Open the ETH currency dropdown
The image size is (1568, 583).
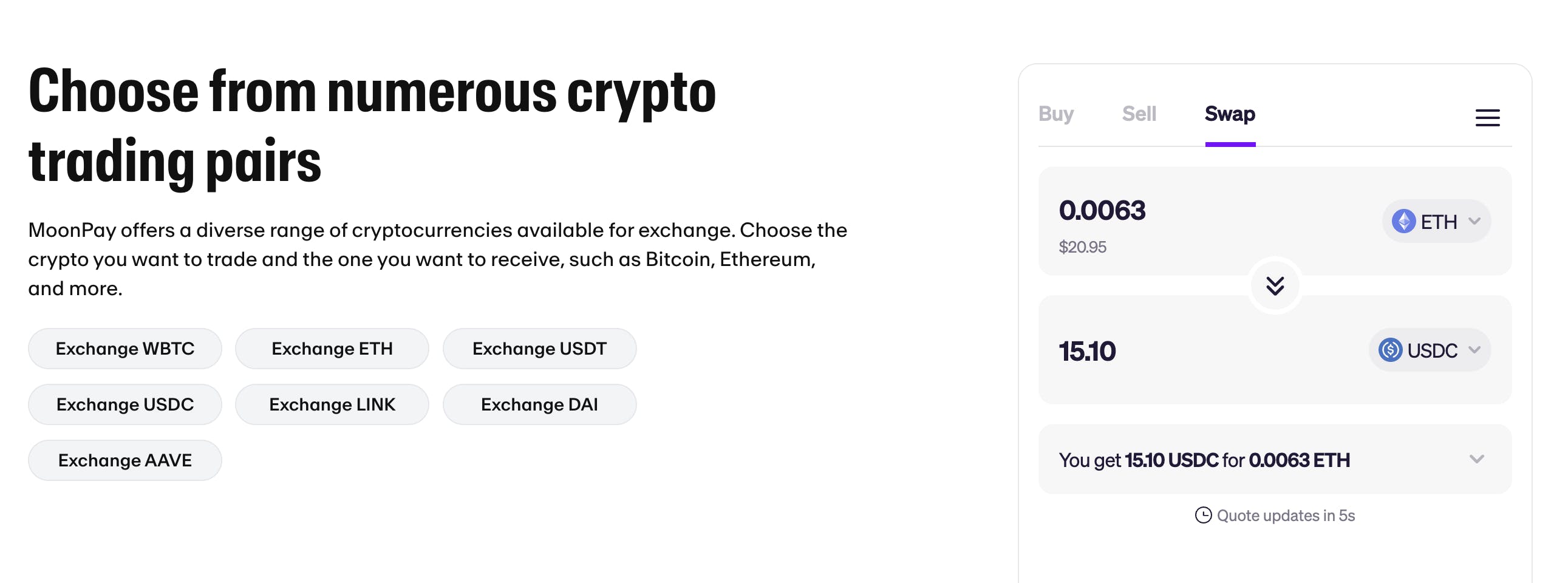(1436, 221)
